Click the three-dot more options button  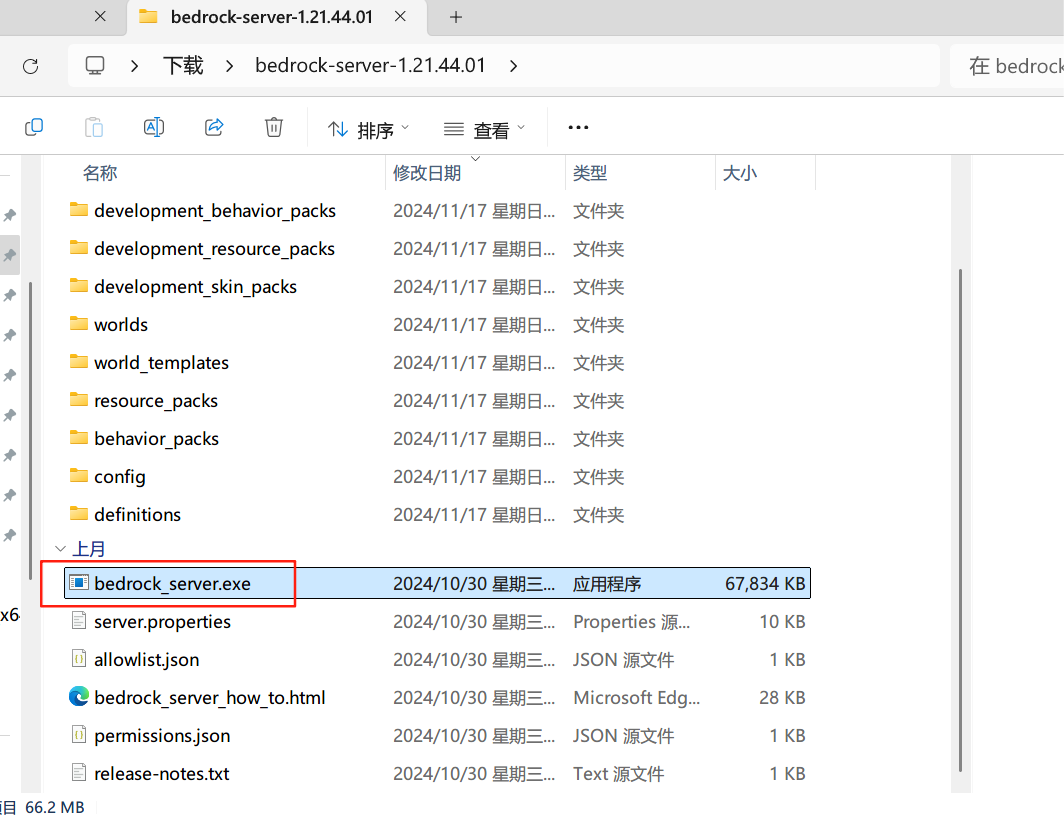pyautogui.click(x=578, y=127)
